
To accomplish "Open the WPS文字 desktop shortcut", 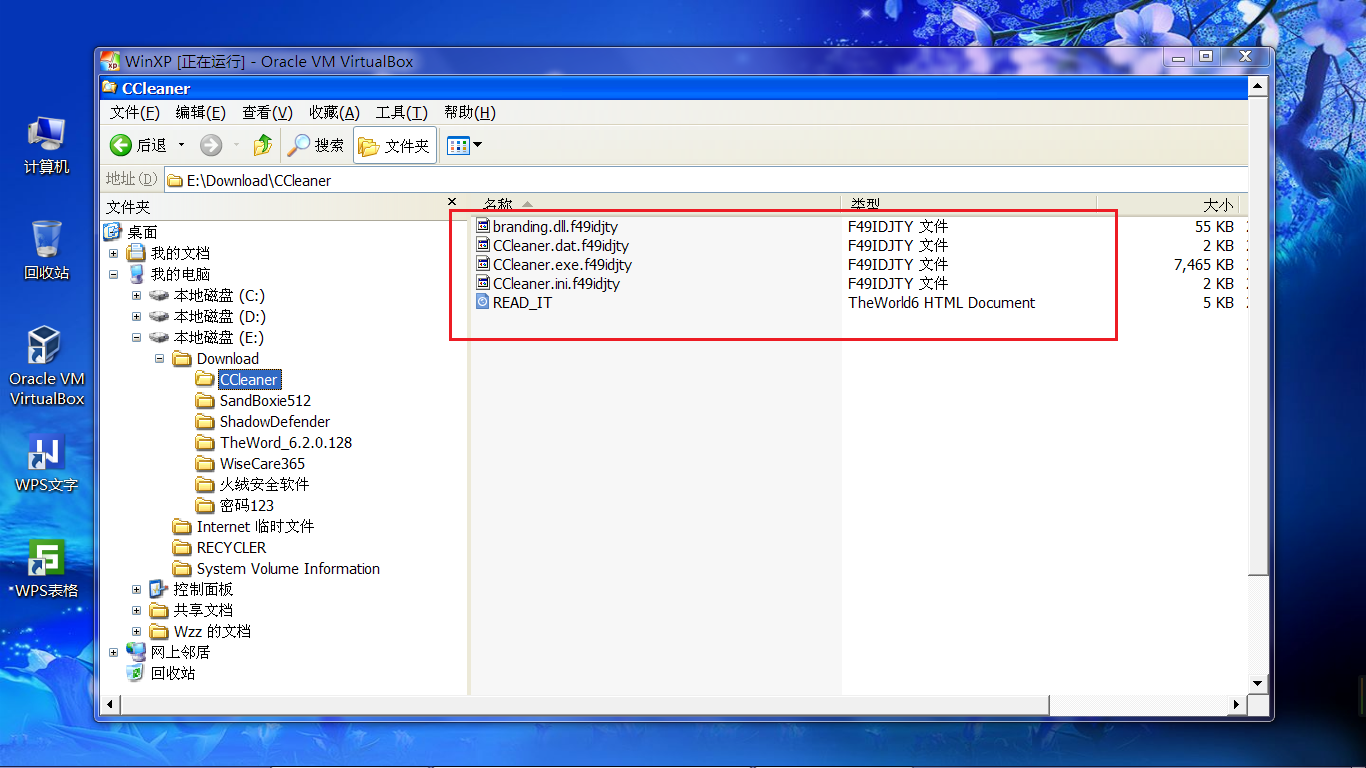I will (x=47, y=465).
